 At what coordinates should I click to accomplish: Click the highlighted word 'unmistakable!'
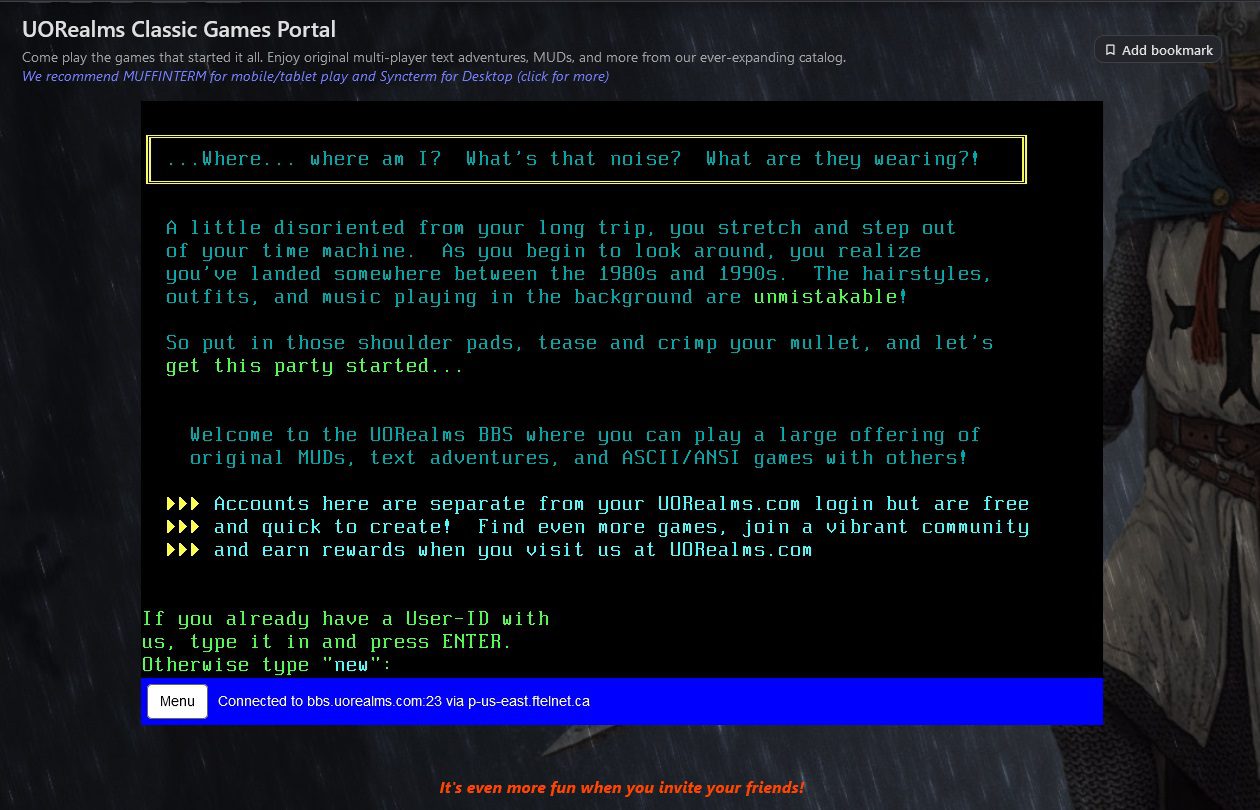[x=831, y=297]
